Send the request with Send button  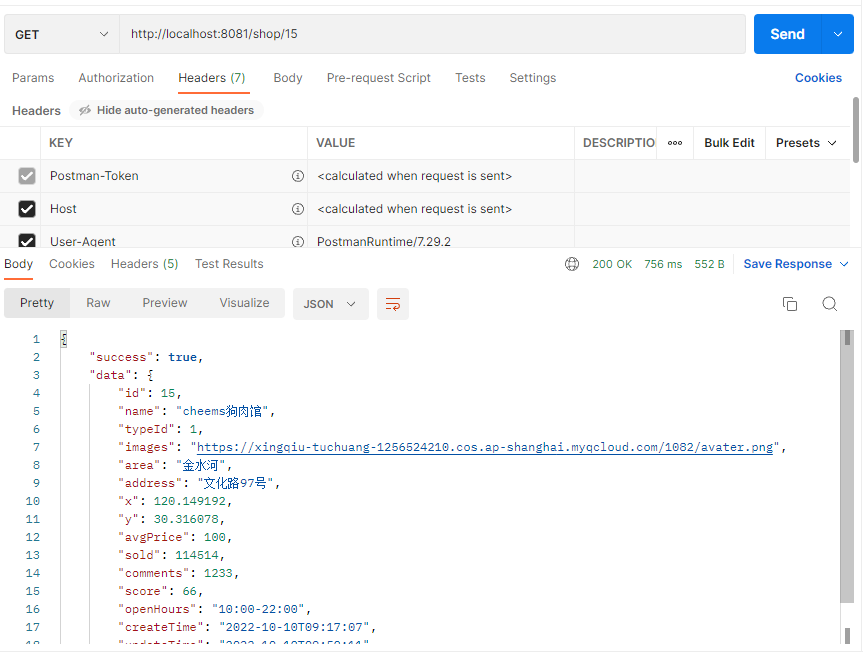pyautogui.click(x=787, y=34)
